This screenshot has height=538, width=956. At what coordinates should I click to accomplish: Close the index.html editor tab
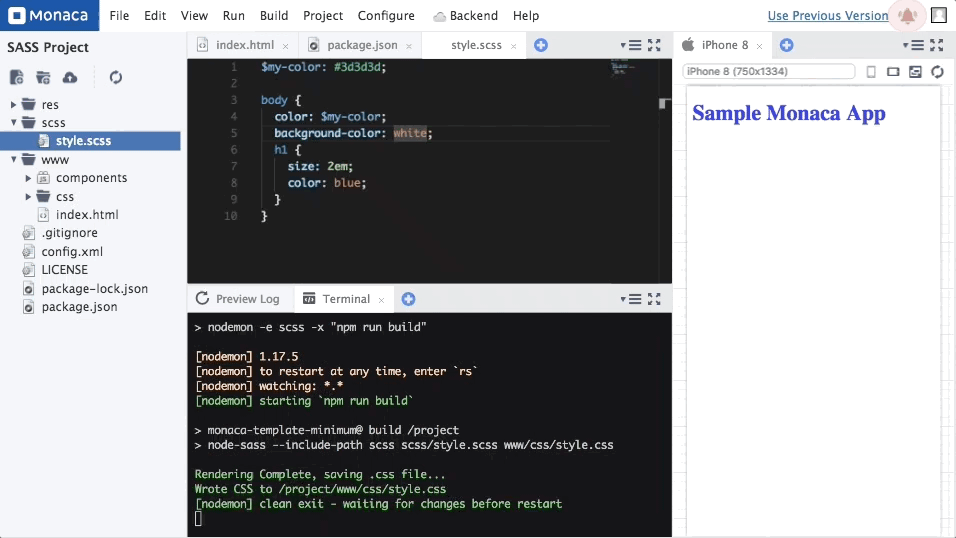pyautogui.click(x=285, y=46)
